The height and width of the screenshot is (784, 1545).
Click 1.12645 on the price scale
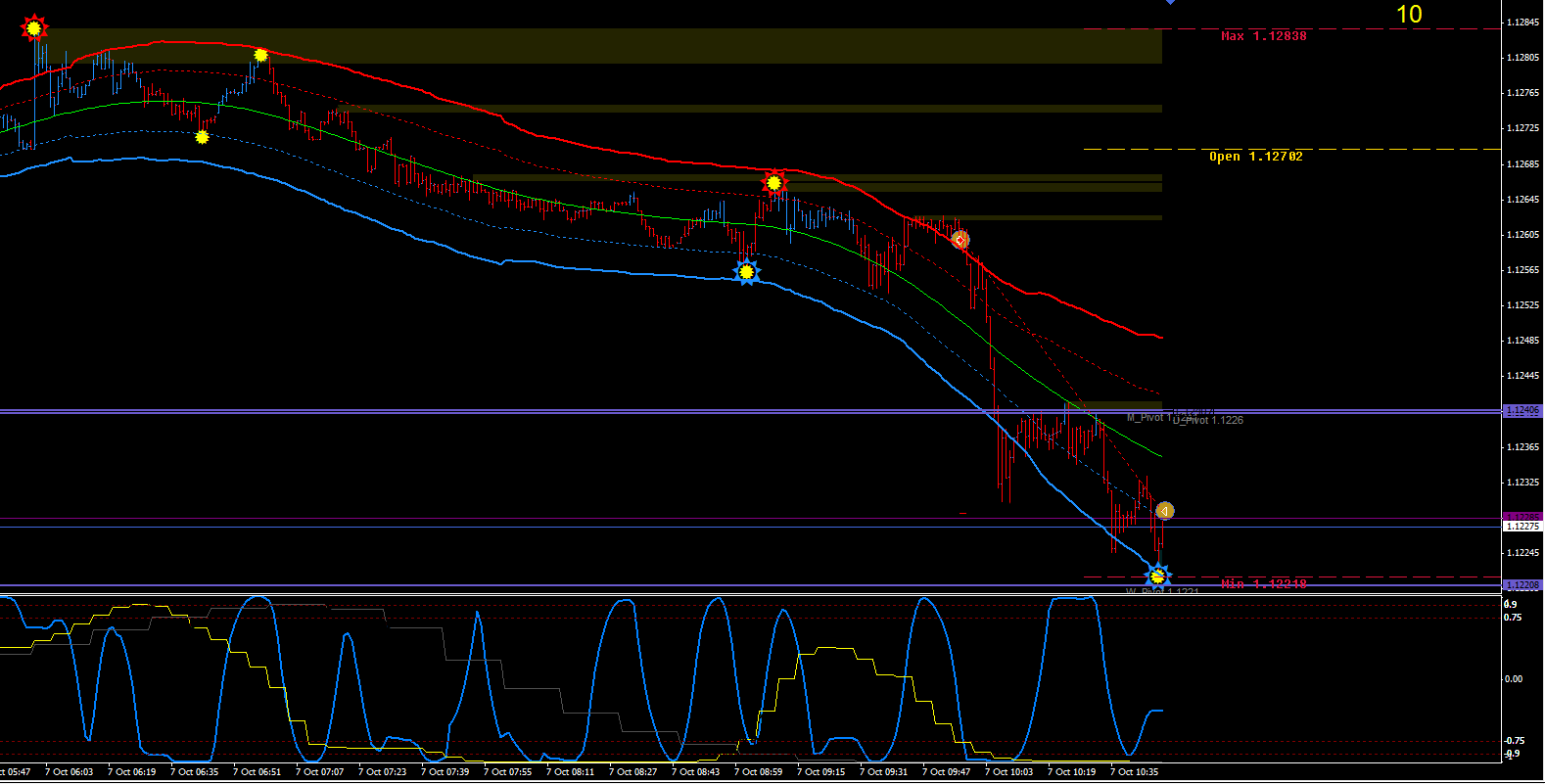(x=1522, y=200)
